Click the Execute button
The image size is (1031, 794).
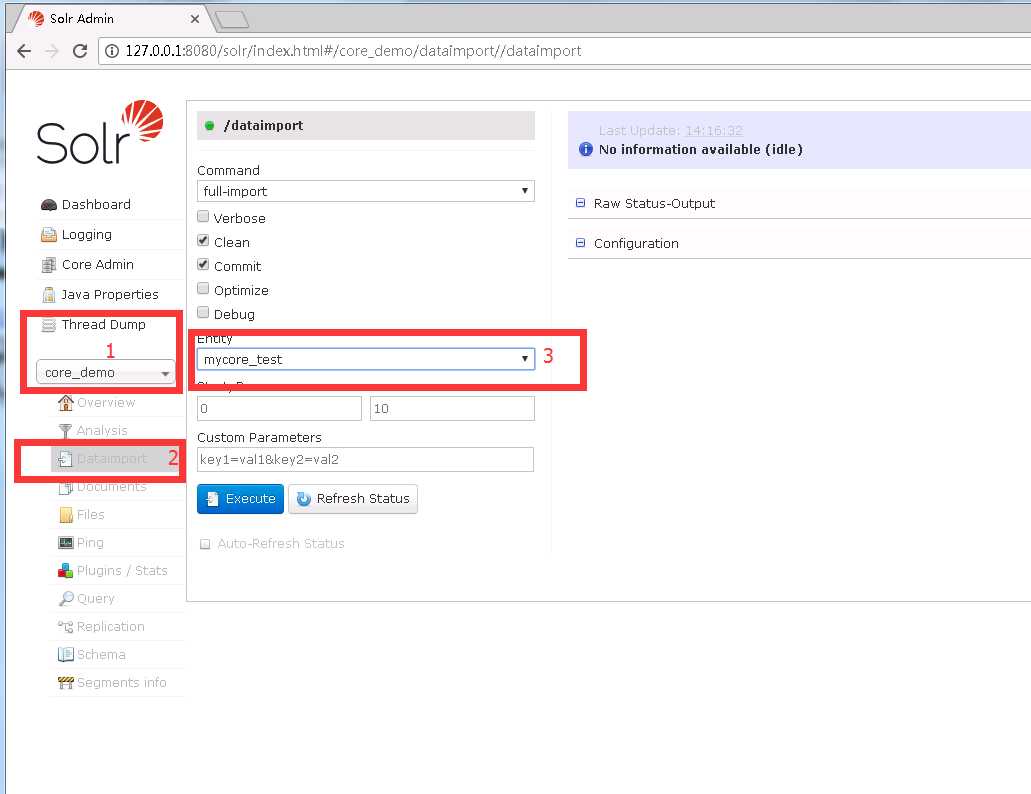coord(240,499)
